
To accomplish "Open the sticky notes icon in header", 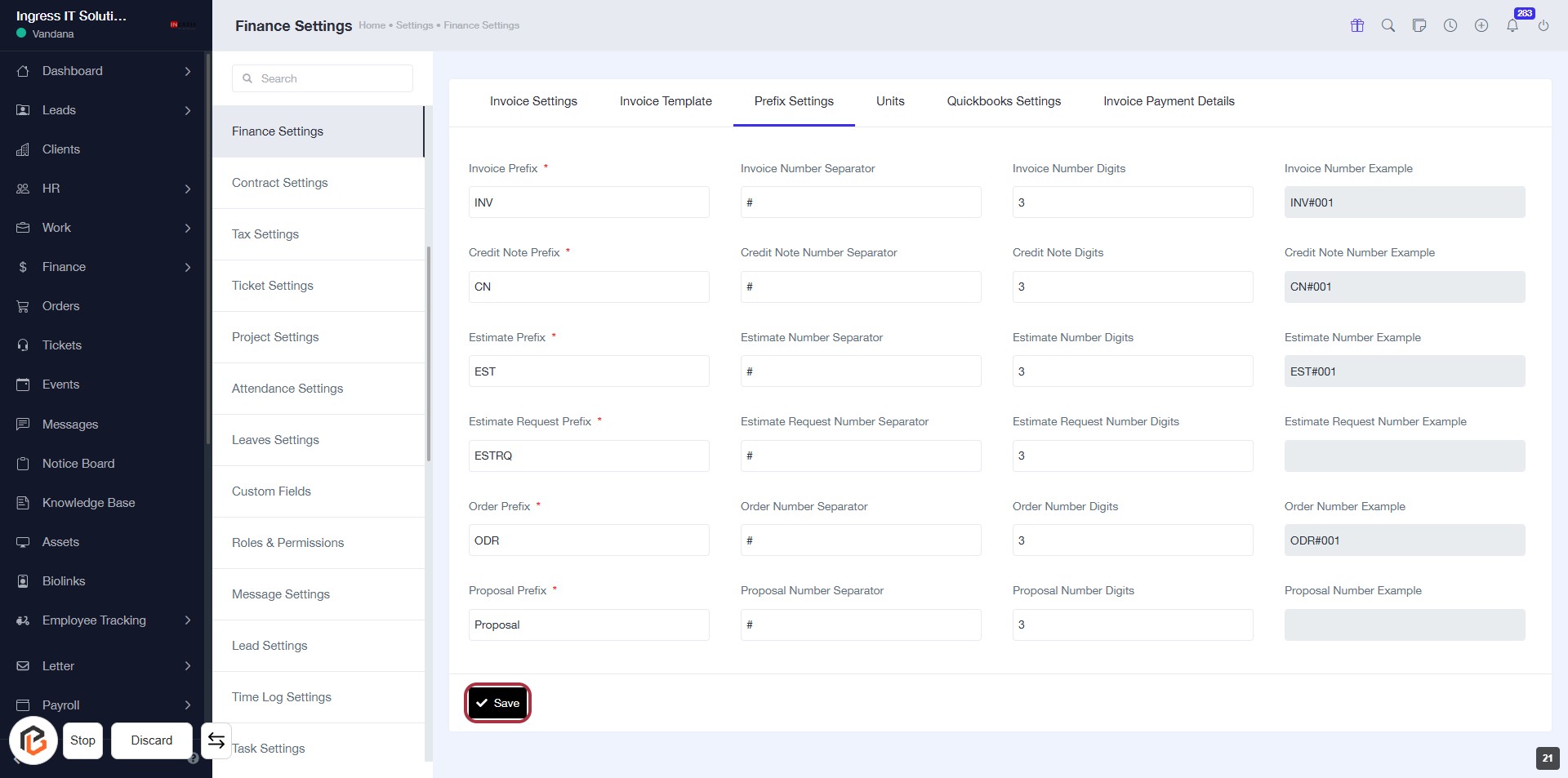I will pos(1419,25).
